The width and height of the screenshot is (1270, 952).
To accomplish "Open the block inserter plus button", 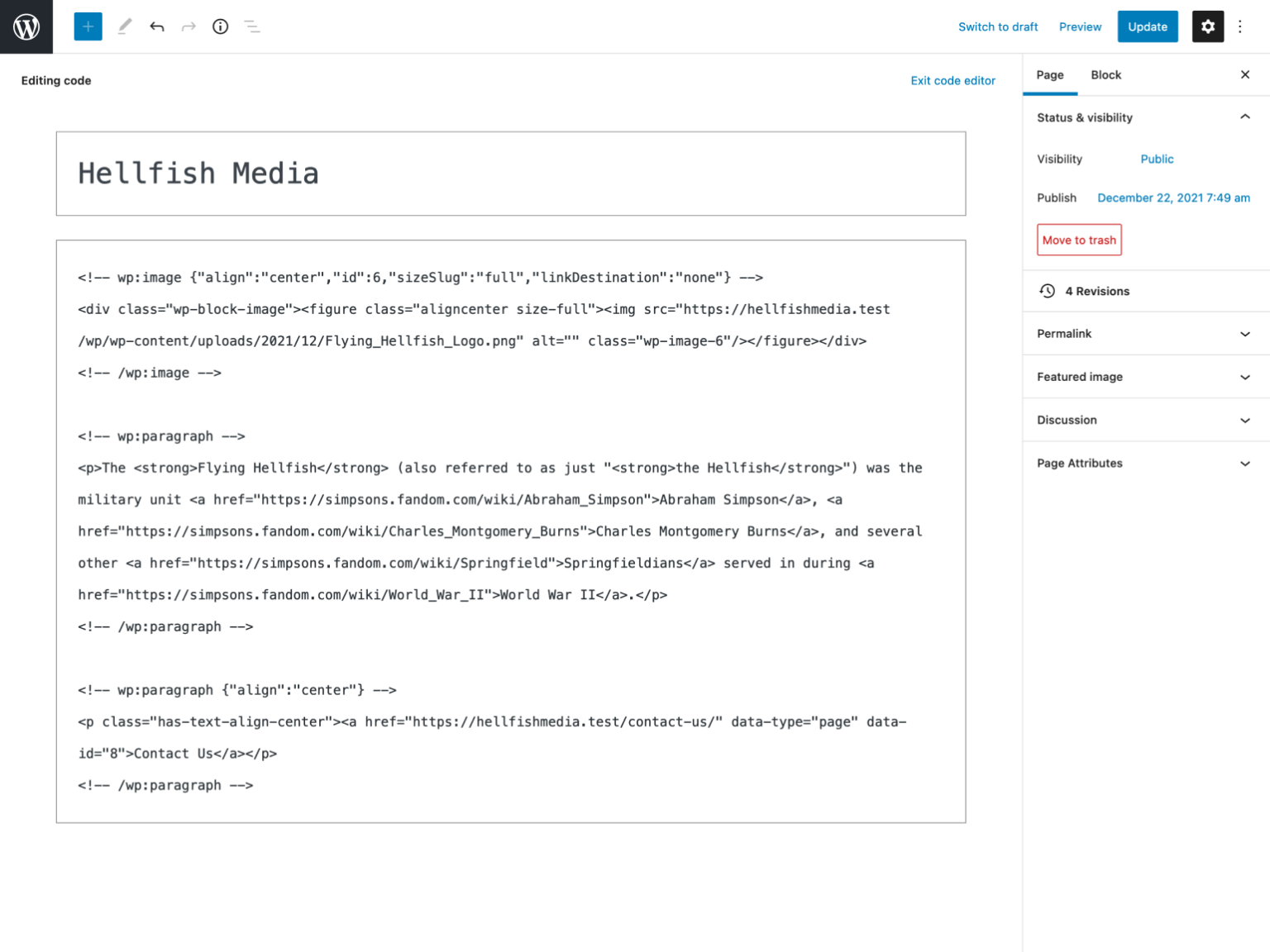I will [88, 26].
